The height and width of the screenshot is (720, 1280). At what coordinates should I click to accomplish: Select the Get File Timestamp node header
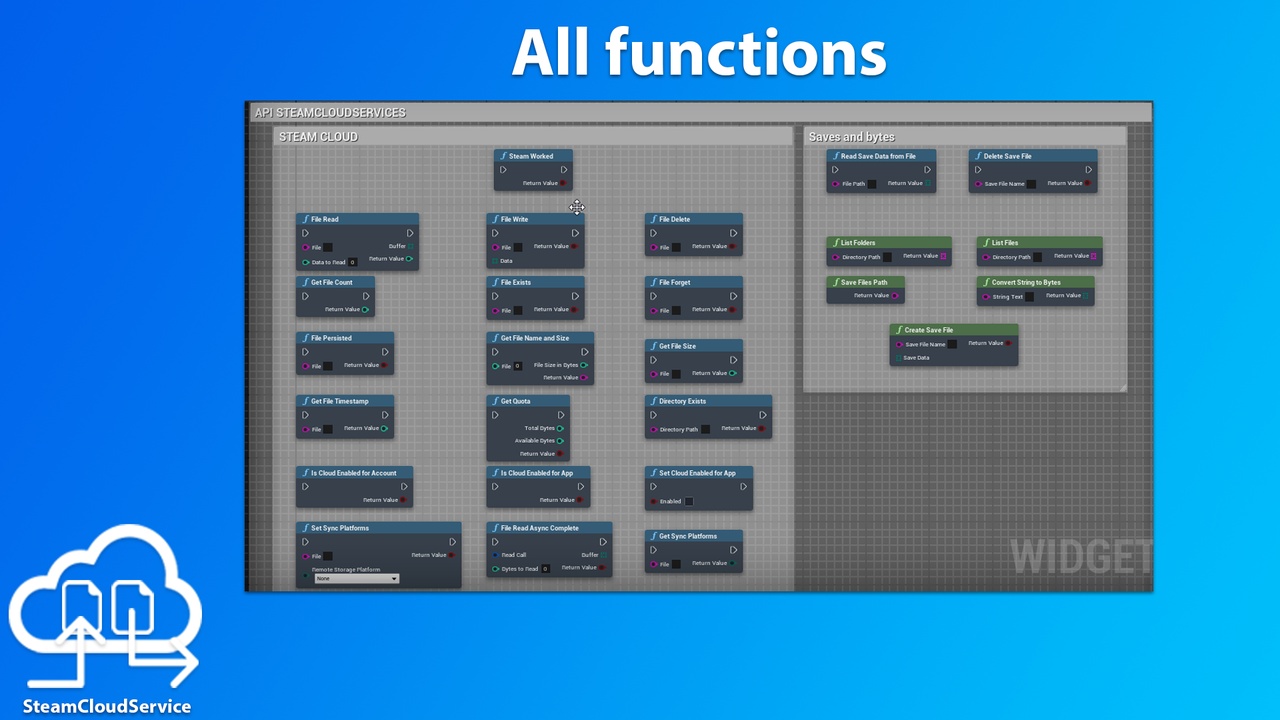[x=345, y=401]
